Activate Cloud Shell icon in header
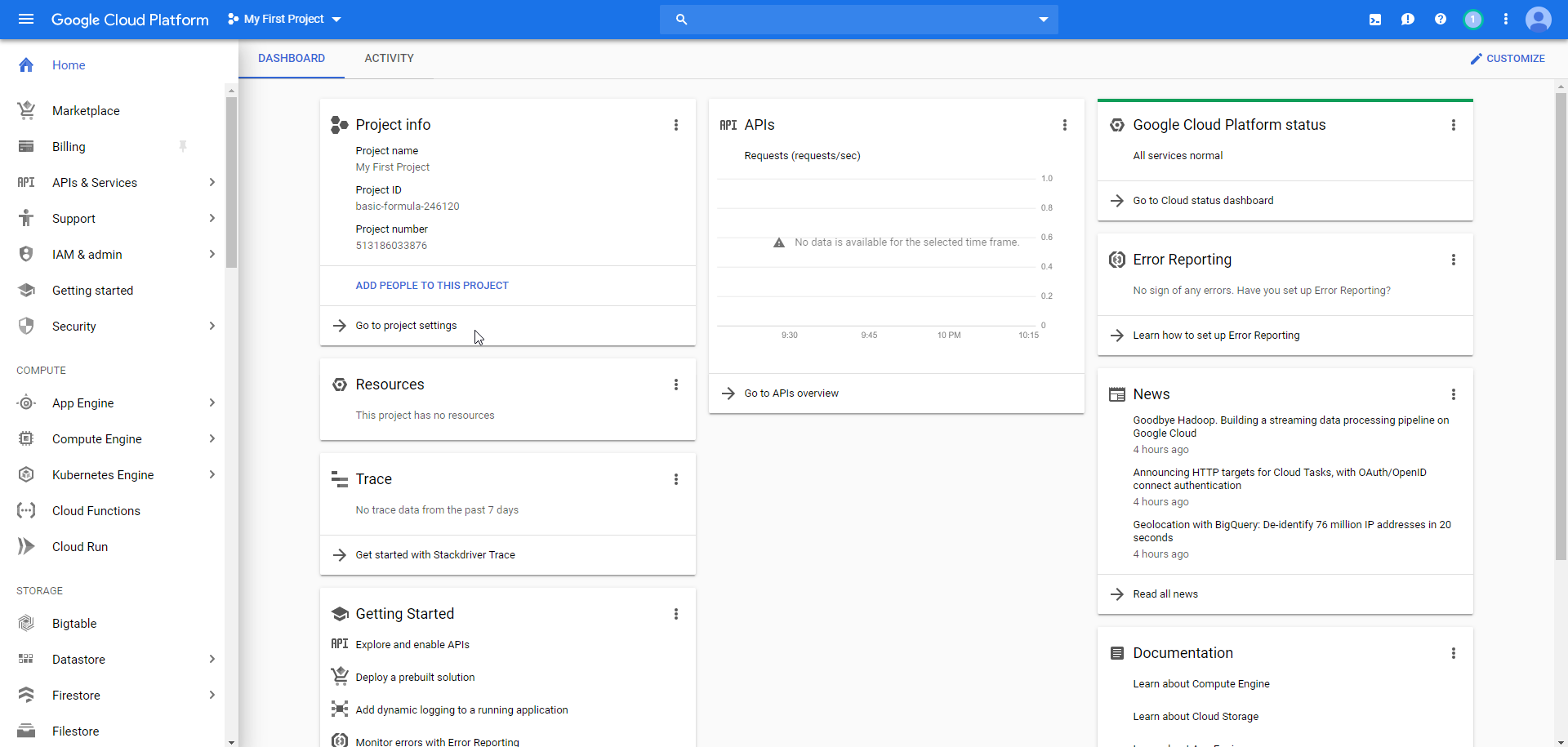 1375,20
